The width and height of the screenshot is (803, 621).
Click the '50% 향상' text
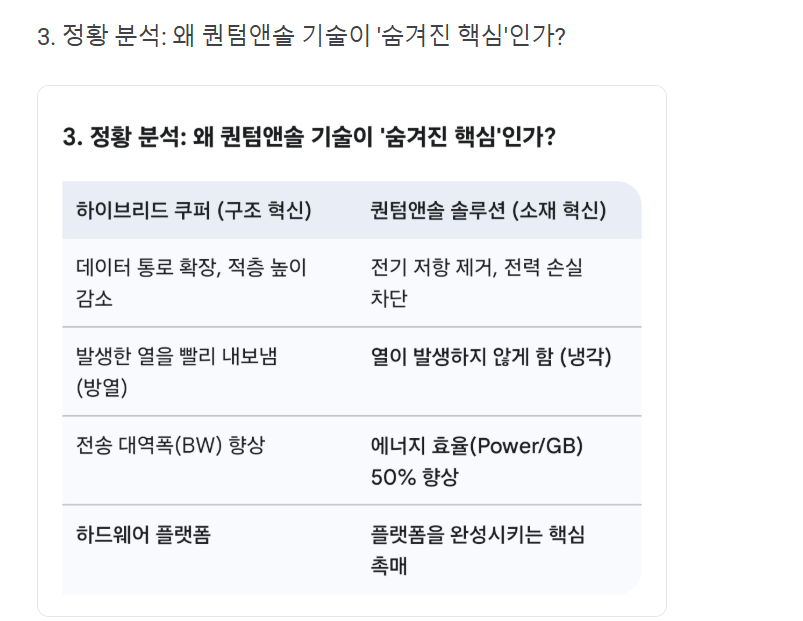point(414,477)
